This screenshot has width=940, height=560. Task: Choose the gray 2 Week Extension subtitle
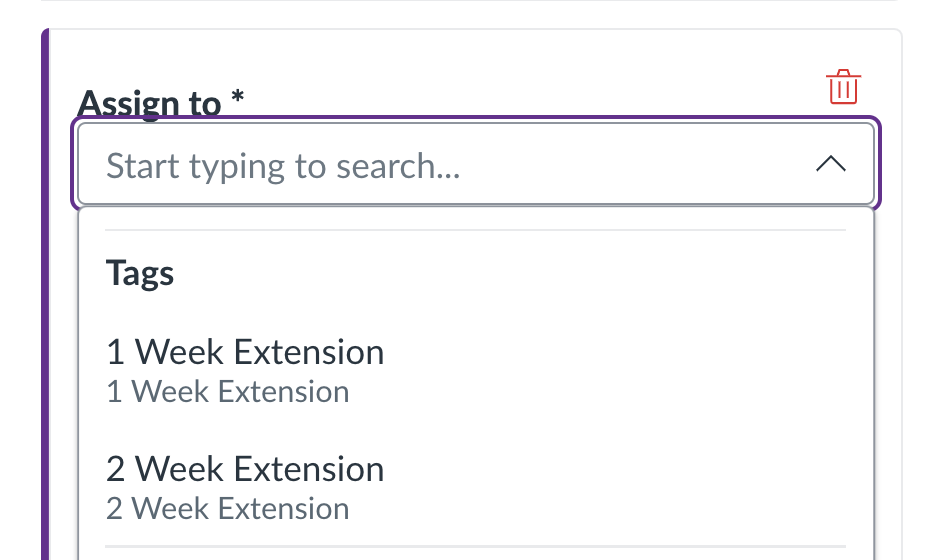click(x=228, y=508)
